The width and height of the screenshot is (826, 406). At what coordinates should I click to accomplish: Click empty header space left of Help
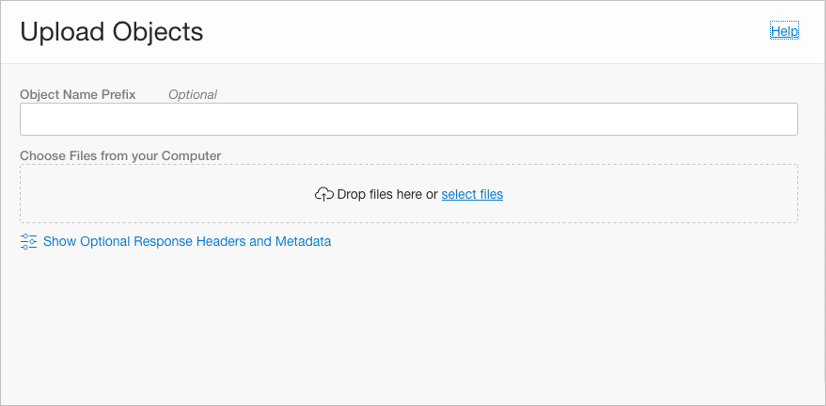[500, 32]
